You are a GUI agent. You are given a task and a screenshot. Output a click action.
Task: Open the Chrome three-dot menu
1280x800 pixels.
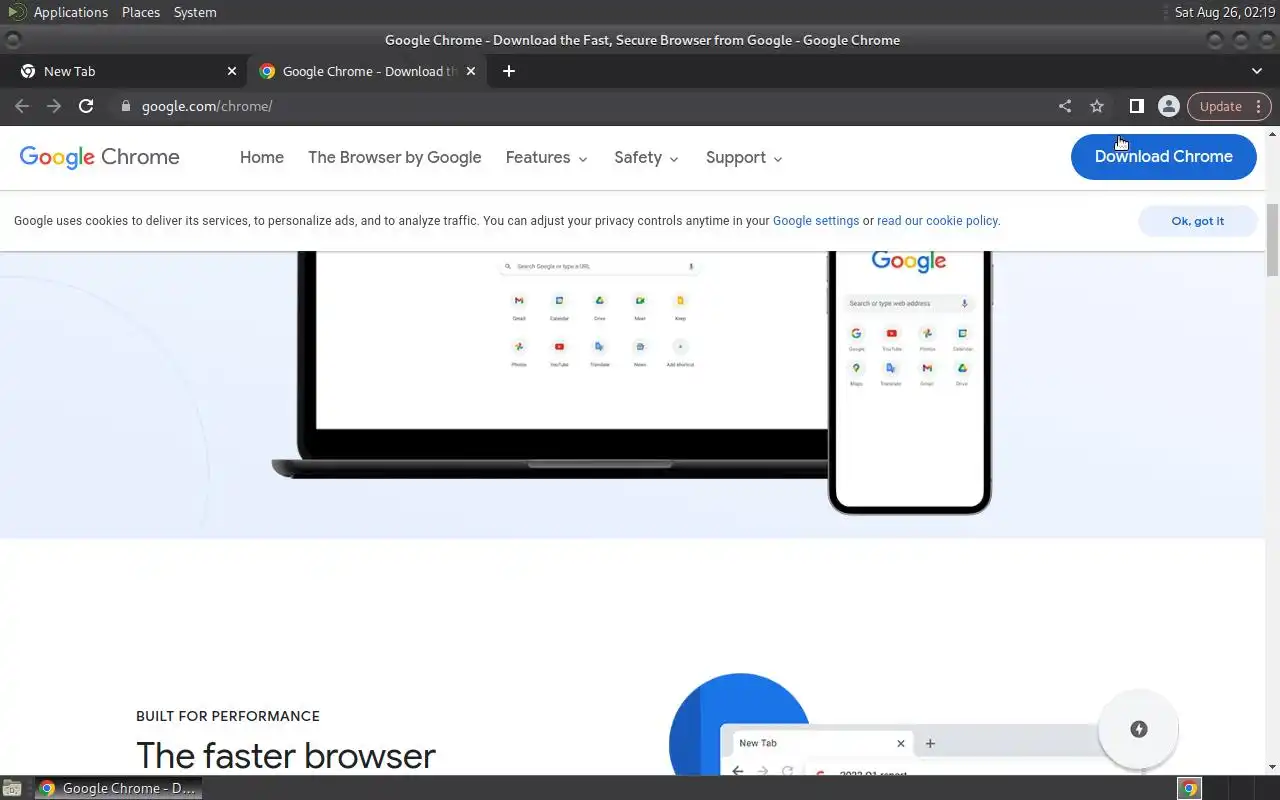coord(1259,106)
